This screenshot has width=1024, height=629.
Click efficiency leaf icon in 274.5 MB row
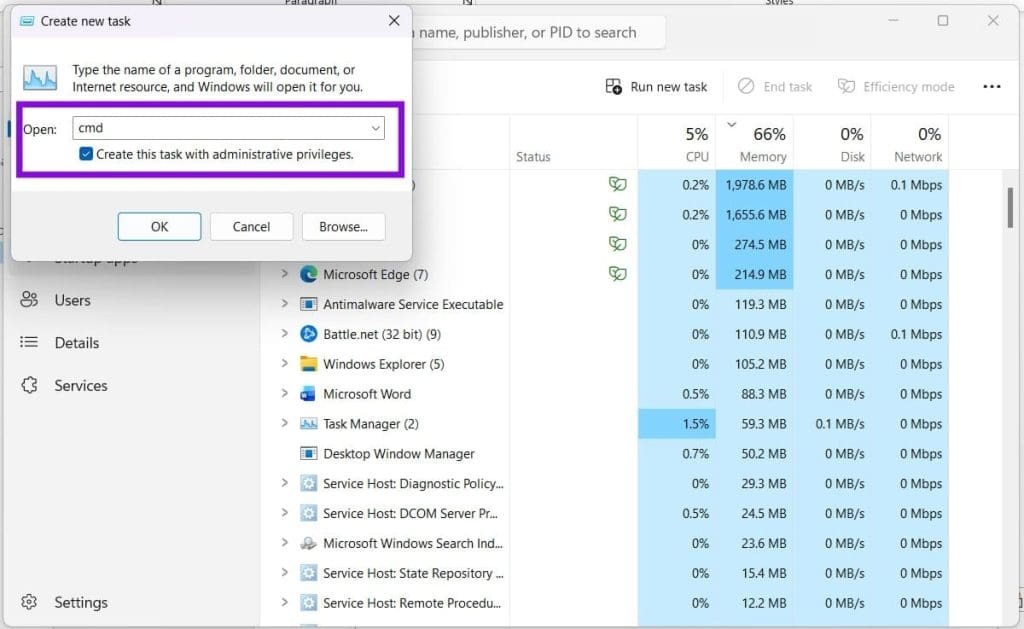click(617, 244)
